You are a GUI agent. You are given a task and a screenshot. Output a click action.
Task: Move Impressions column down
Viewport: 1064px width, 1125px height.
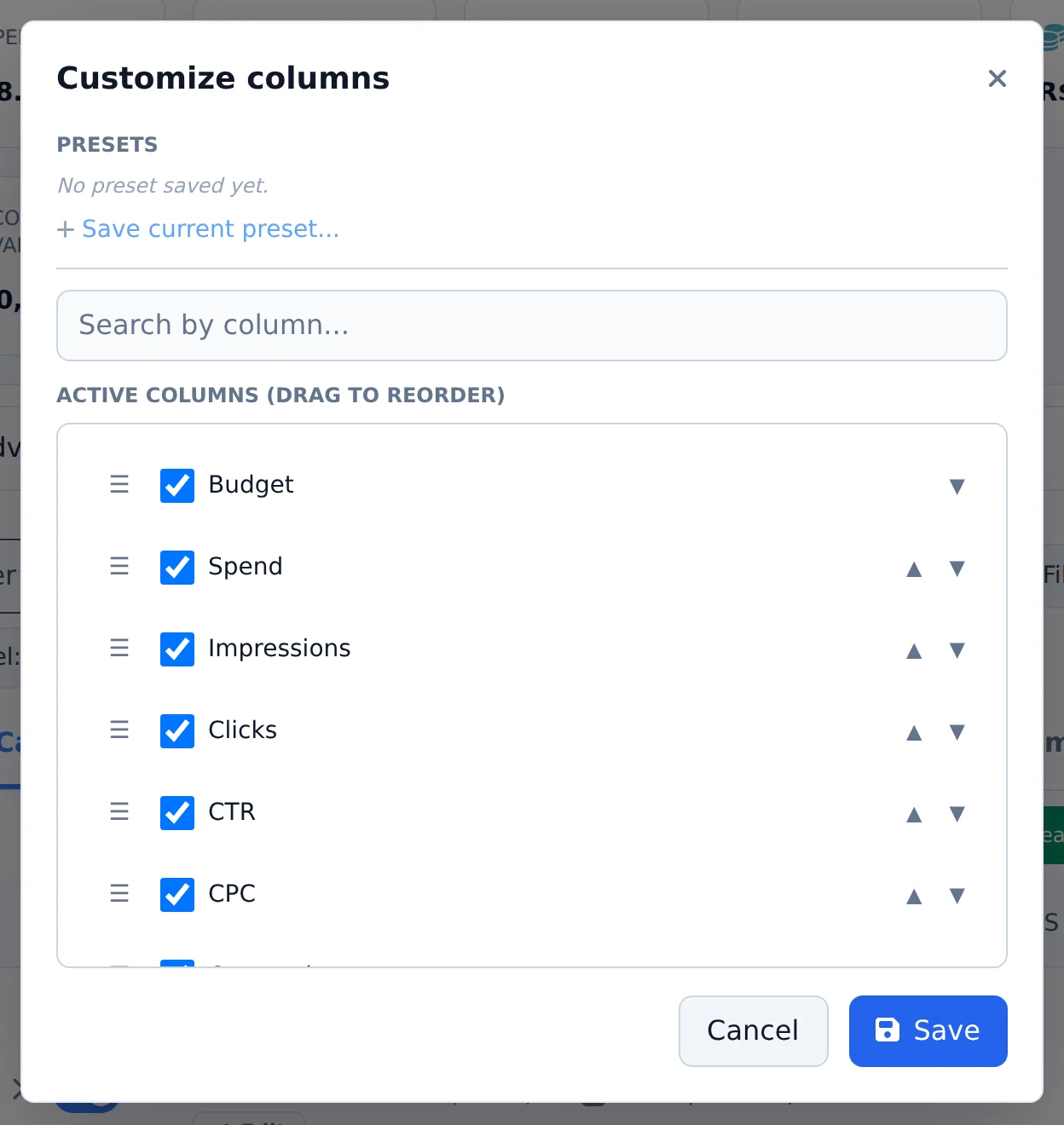(957, 649)
